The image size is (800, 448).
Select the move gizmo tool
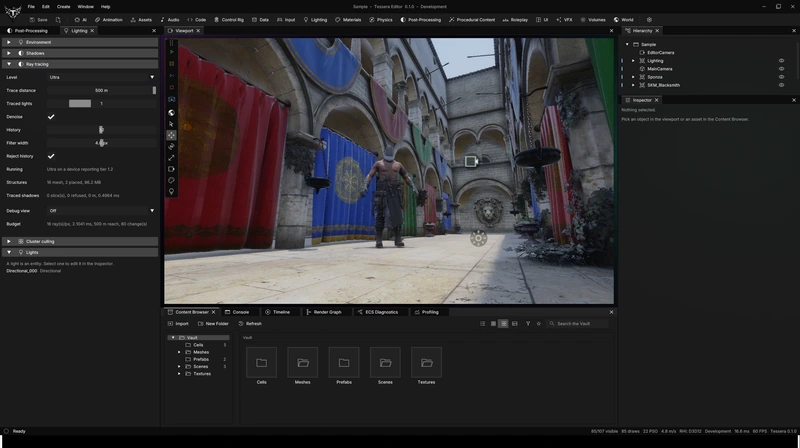pyautogui.click(x=171, y=135)
